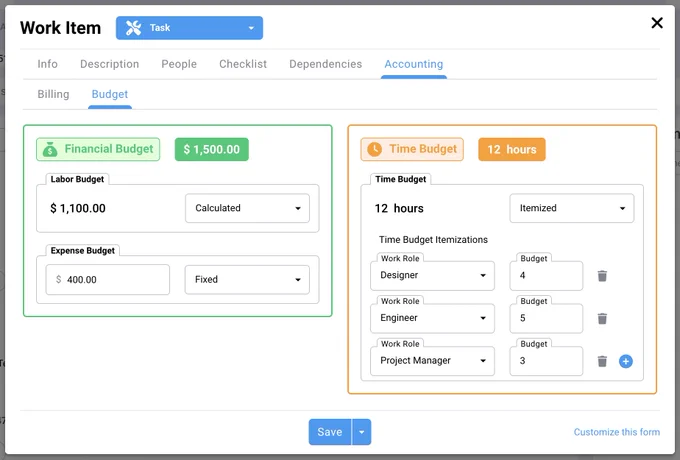
Task: Close the Work Item dialog
Action: click(657, 23)
